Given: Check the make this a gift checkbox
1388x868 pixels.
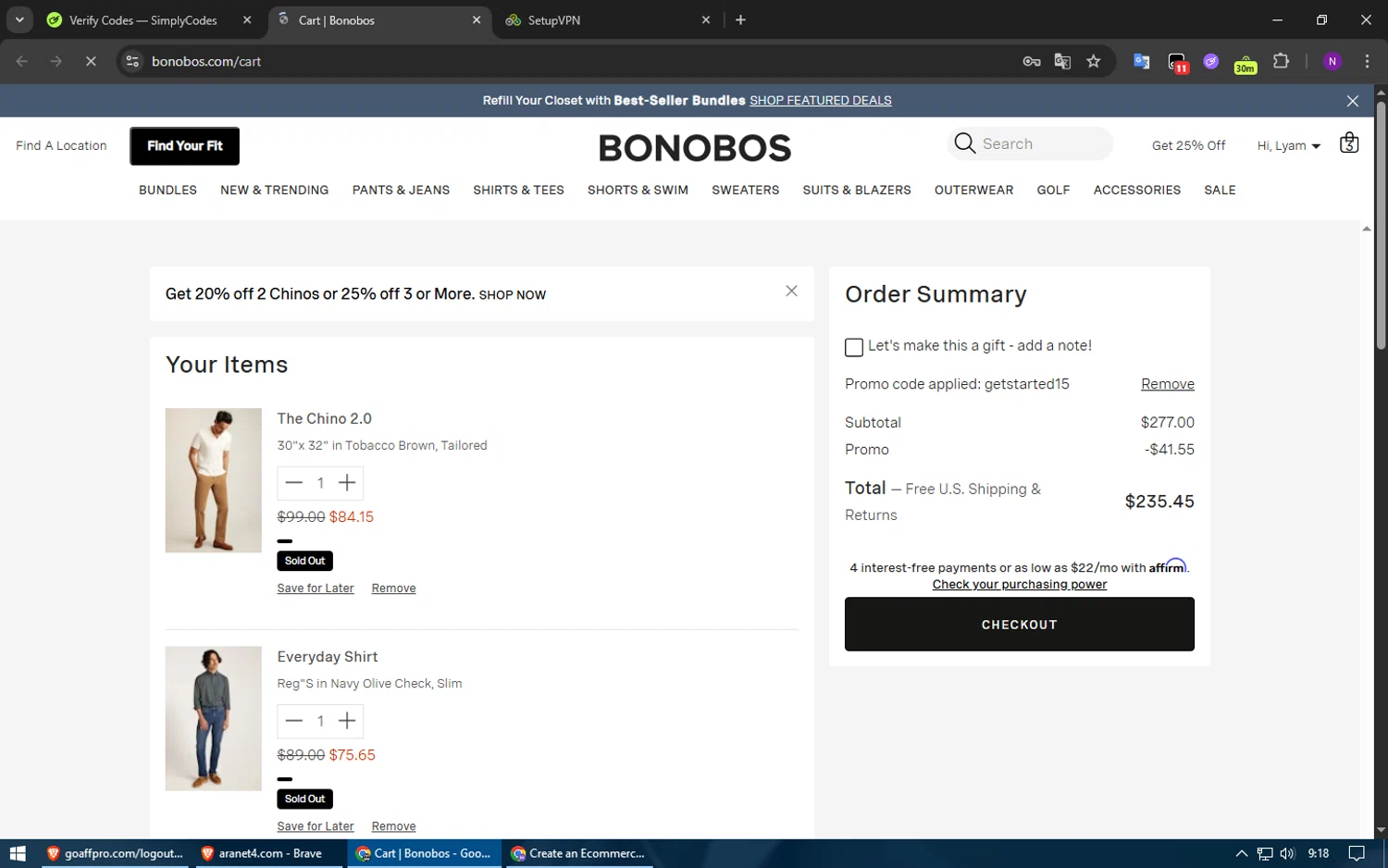Looking at the screenshot, I should [854, 347].
